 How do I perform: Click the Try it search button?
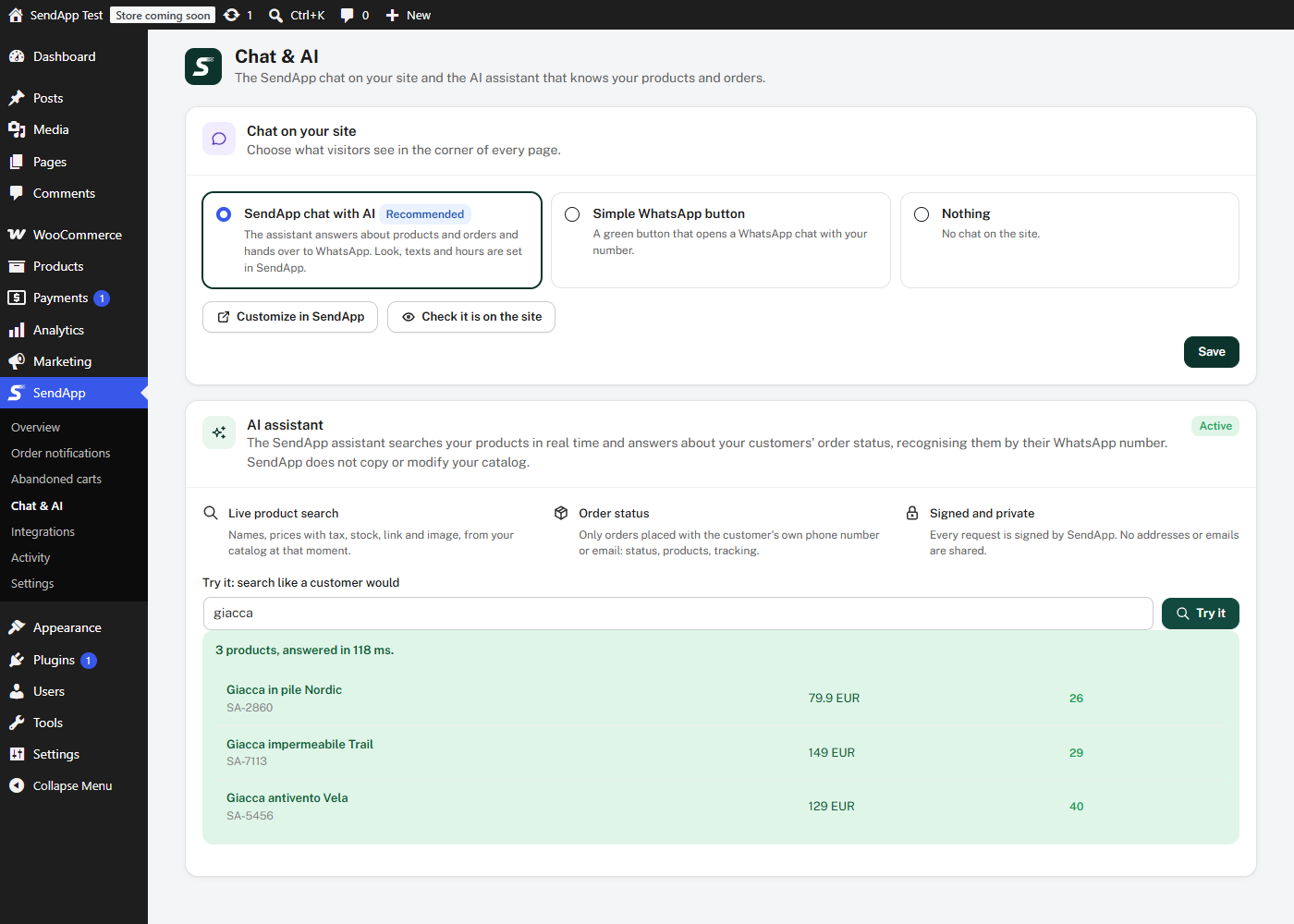[x=1200, y=614]
